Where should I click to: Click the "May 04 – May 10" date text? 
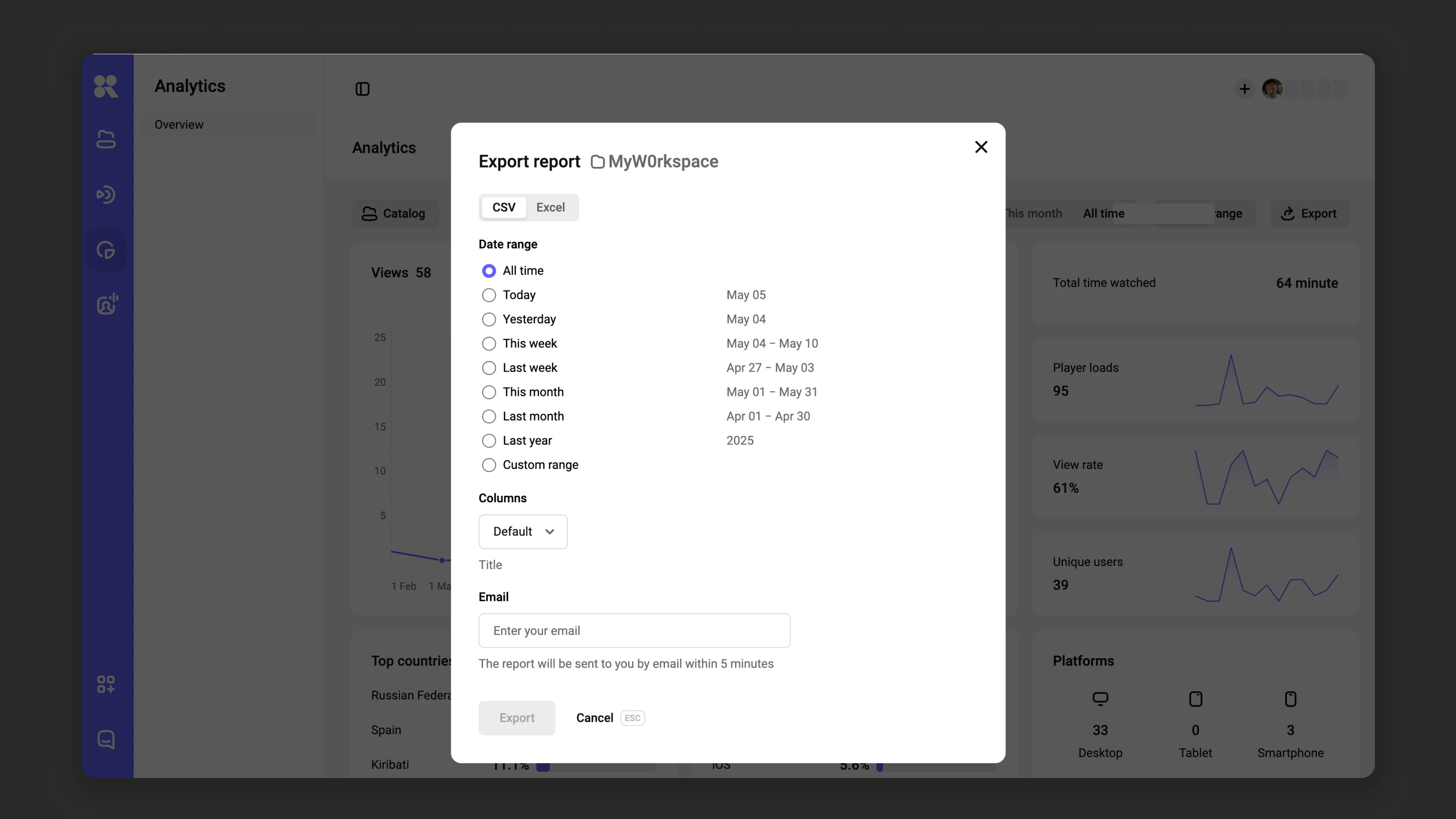point(772,344)
